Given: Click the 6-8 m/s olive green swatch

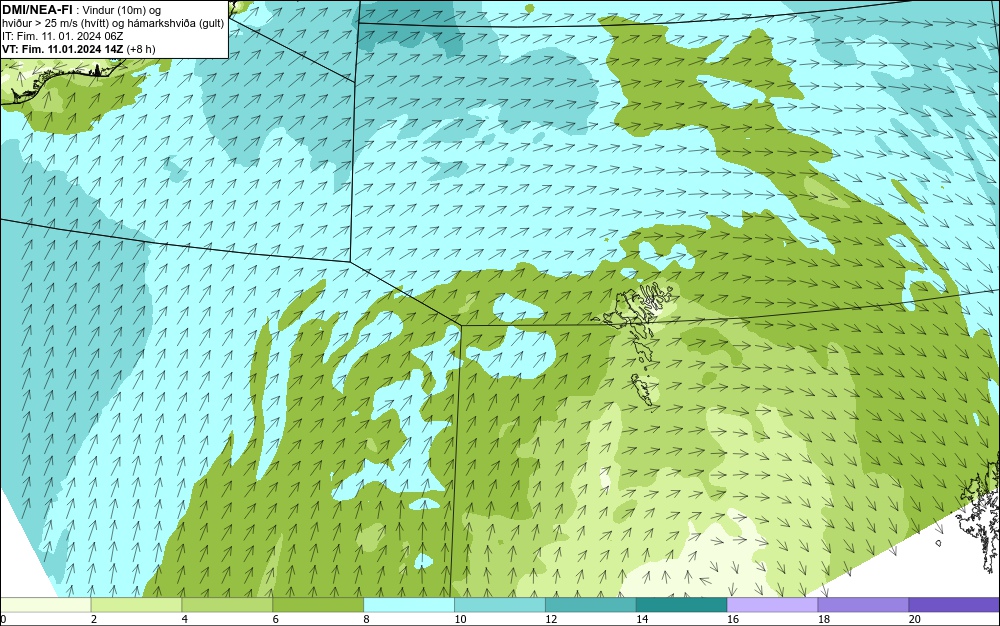Looking at the screenshot, I should point(318,604).
